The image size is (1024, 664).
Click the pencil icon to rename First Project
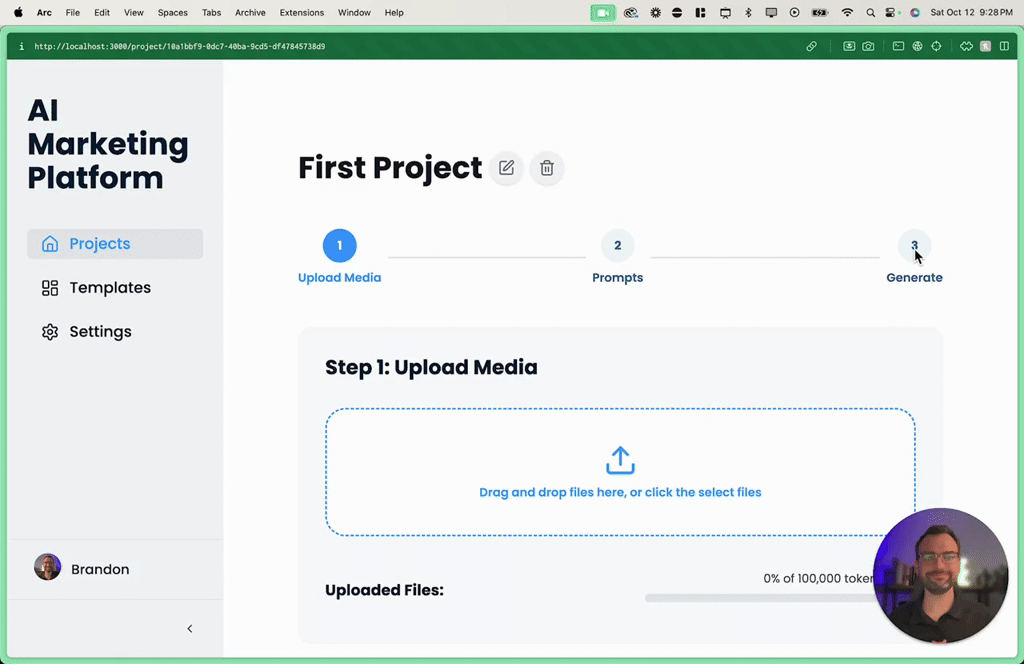507,168
